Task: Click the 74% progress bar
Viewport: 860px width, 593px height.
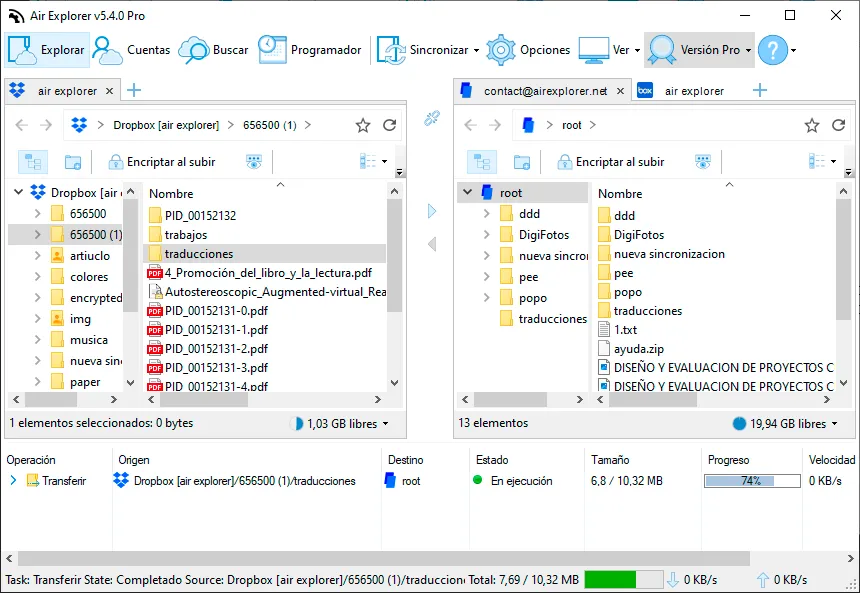Action: (752, 481)
